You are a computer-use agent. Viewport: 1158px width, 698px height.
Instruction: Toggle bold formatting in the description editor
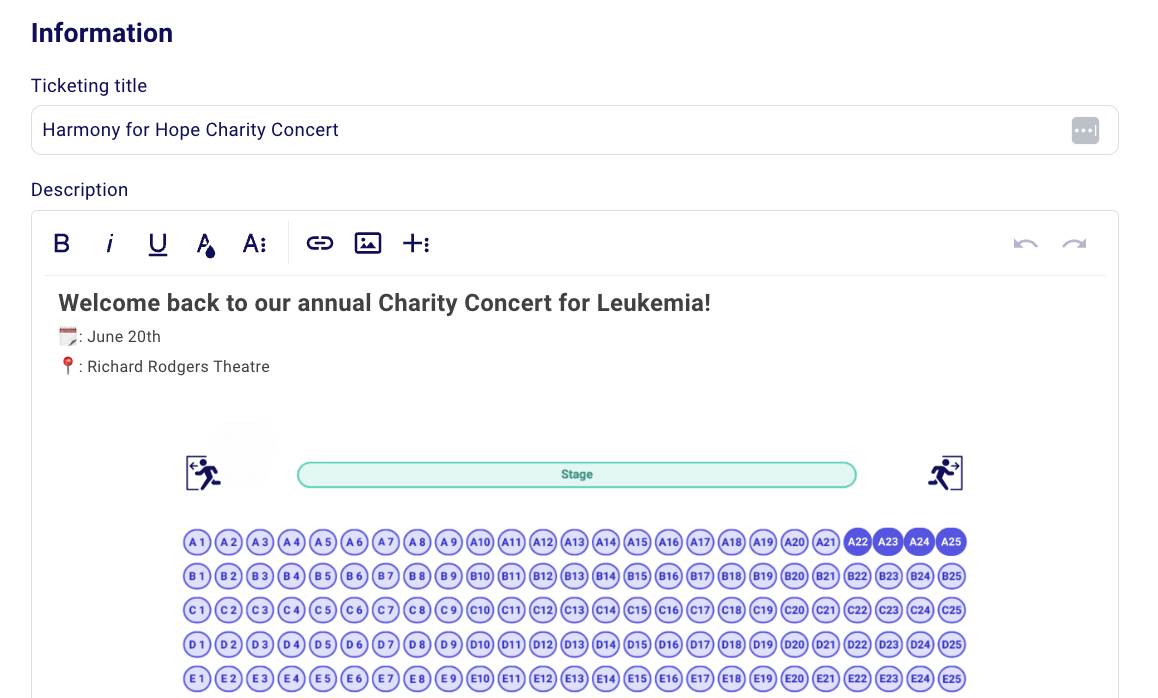(x=61, y=243)
